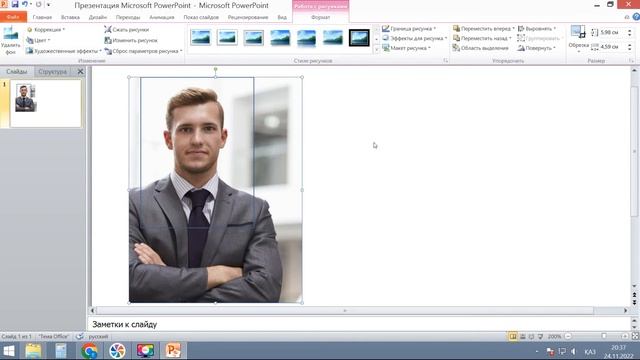Switch to the Показ слайдов ribbon tab
The image size is (640, 360).
tap(201, 17)
